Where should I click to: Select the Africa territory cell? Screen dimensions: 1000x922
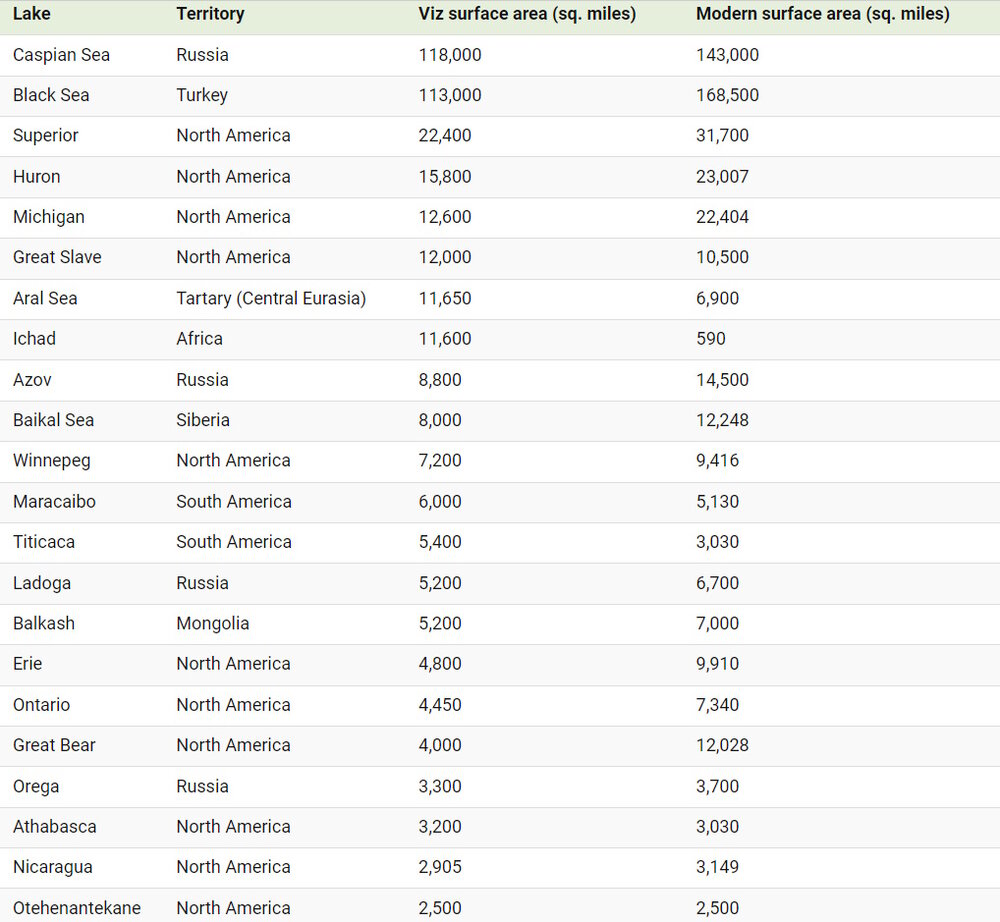click(200, 338)
